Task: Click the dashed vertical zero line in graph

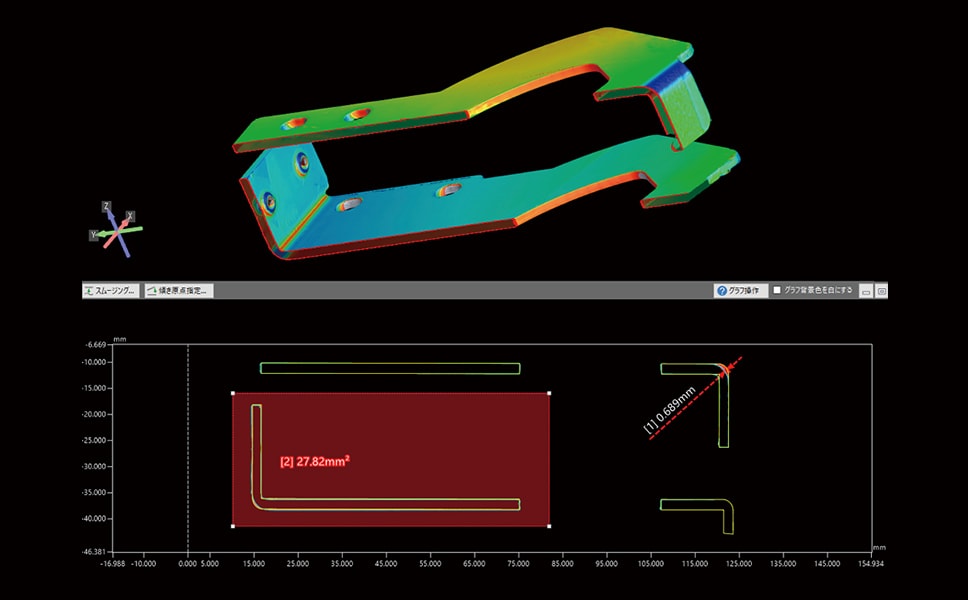Action: tap(188, 448)
